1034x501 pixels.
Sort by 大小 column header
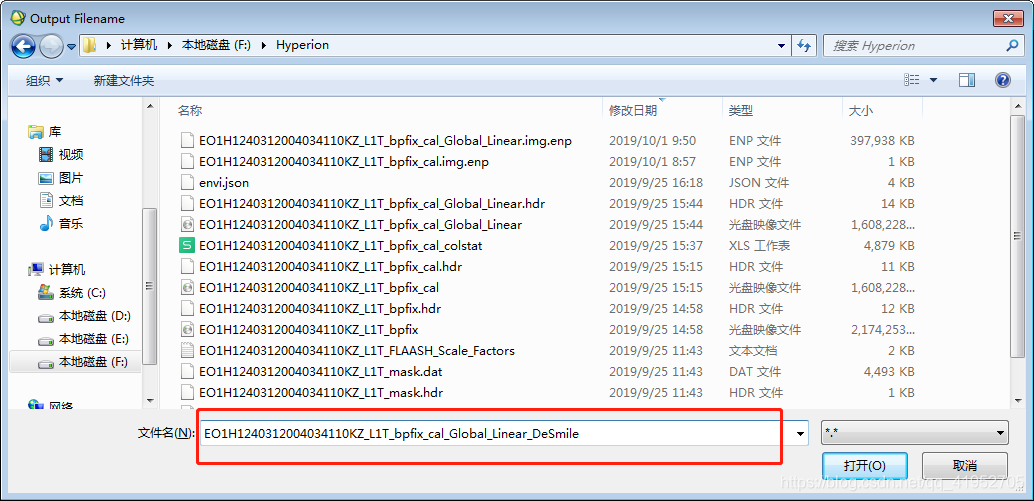(861, 111)
